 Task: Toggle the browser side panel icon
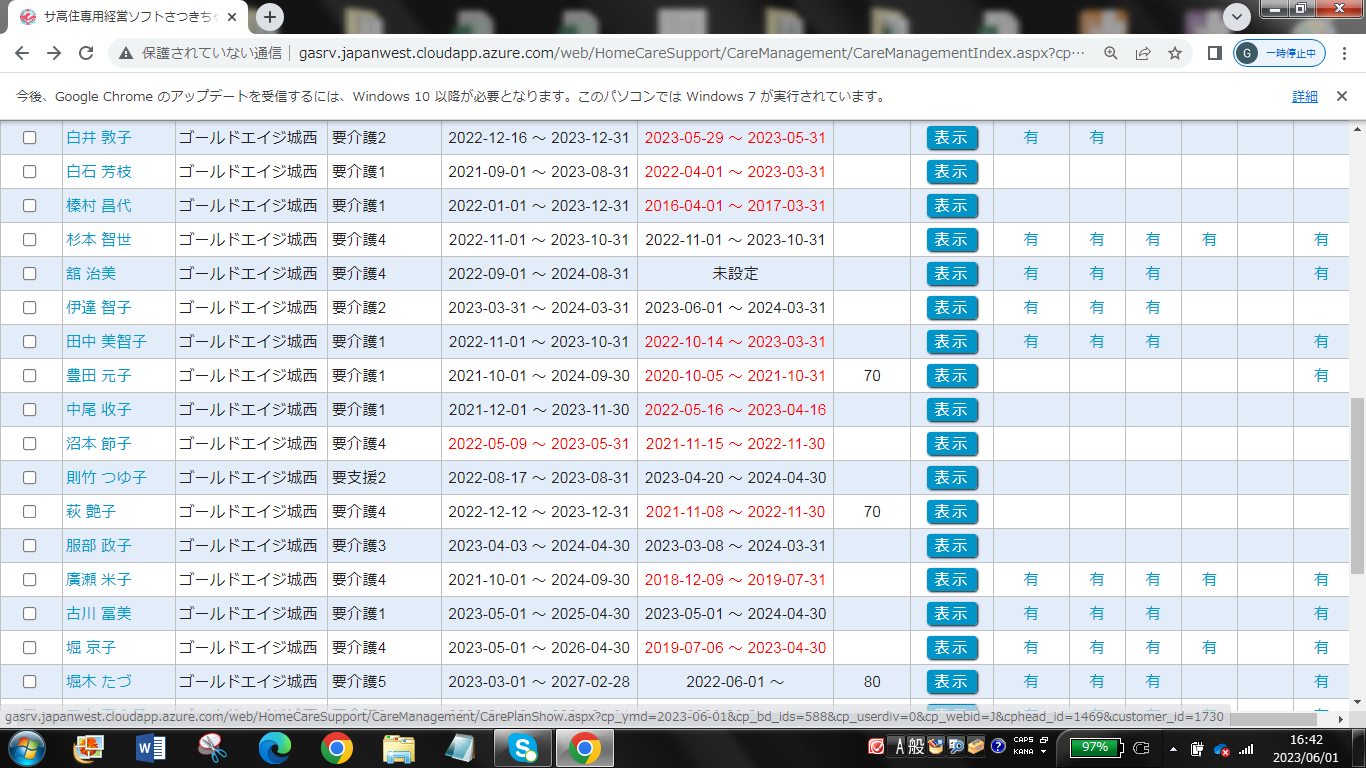point(1215,53)
